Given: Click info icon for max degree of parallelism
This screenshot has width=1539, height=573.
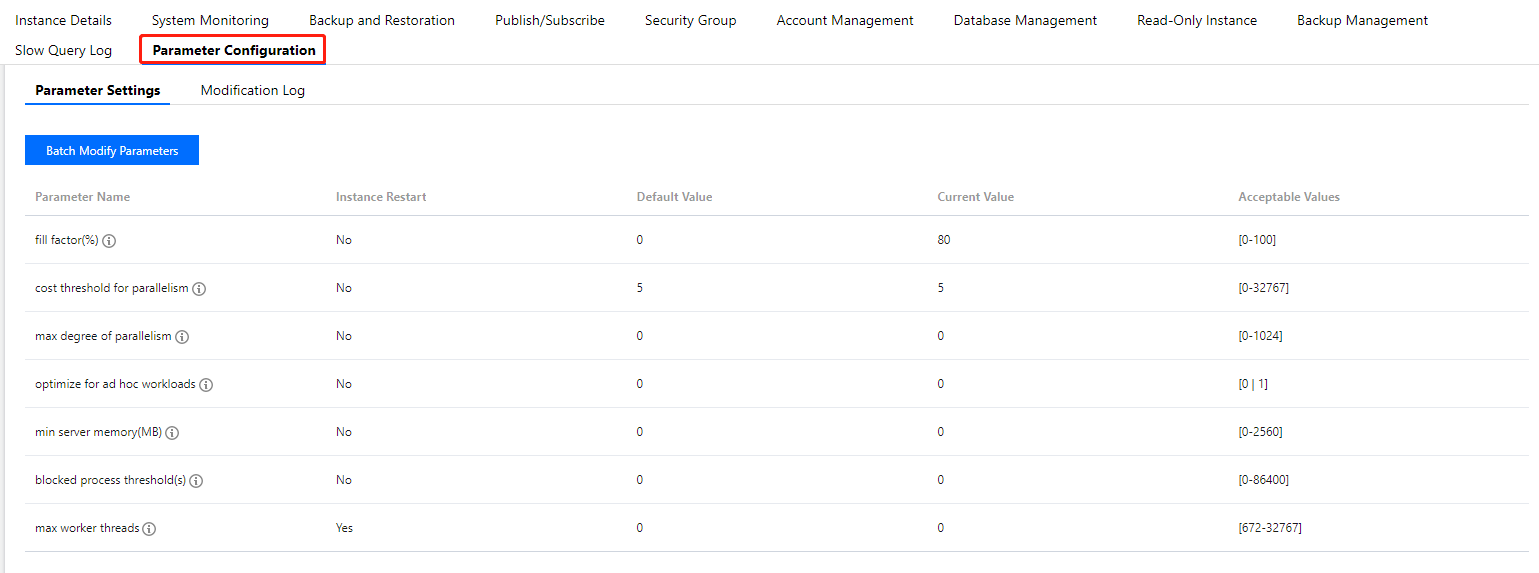Looking at the screenshot, I should (x=182, y=337).
